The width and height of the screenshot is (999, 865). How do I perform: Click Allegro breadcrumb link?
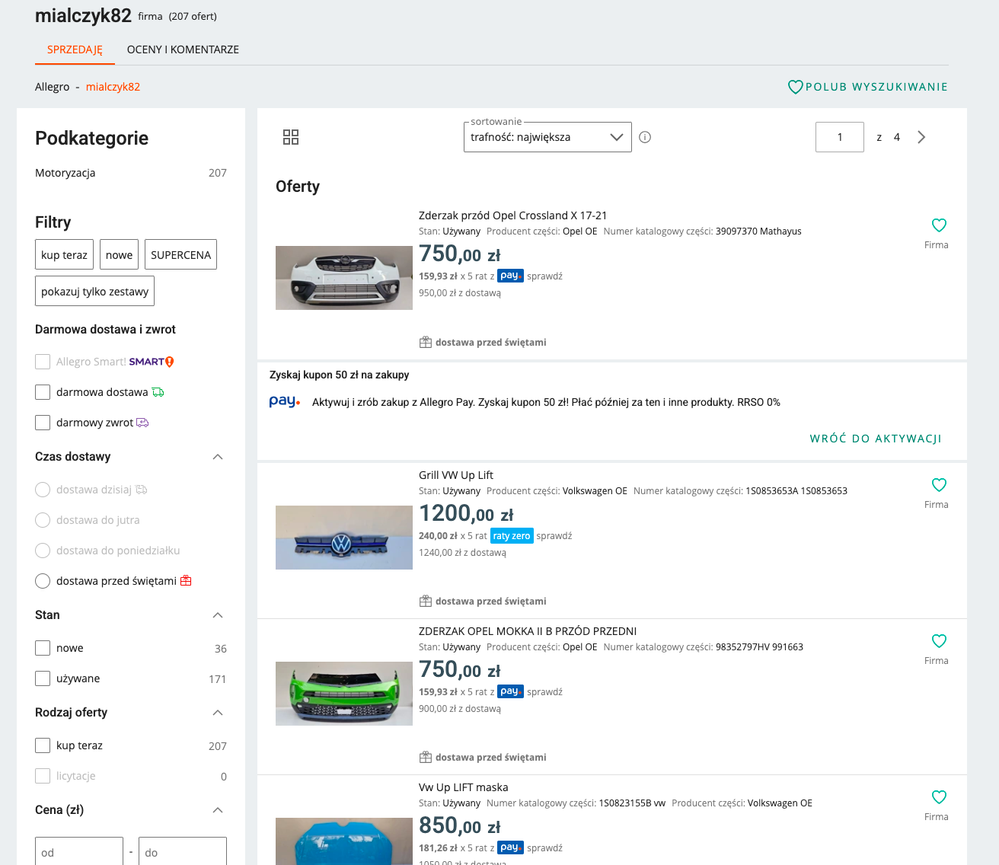[x=52, y=87]
